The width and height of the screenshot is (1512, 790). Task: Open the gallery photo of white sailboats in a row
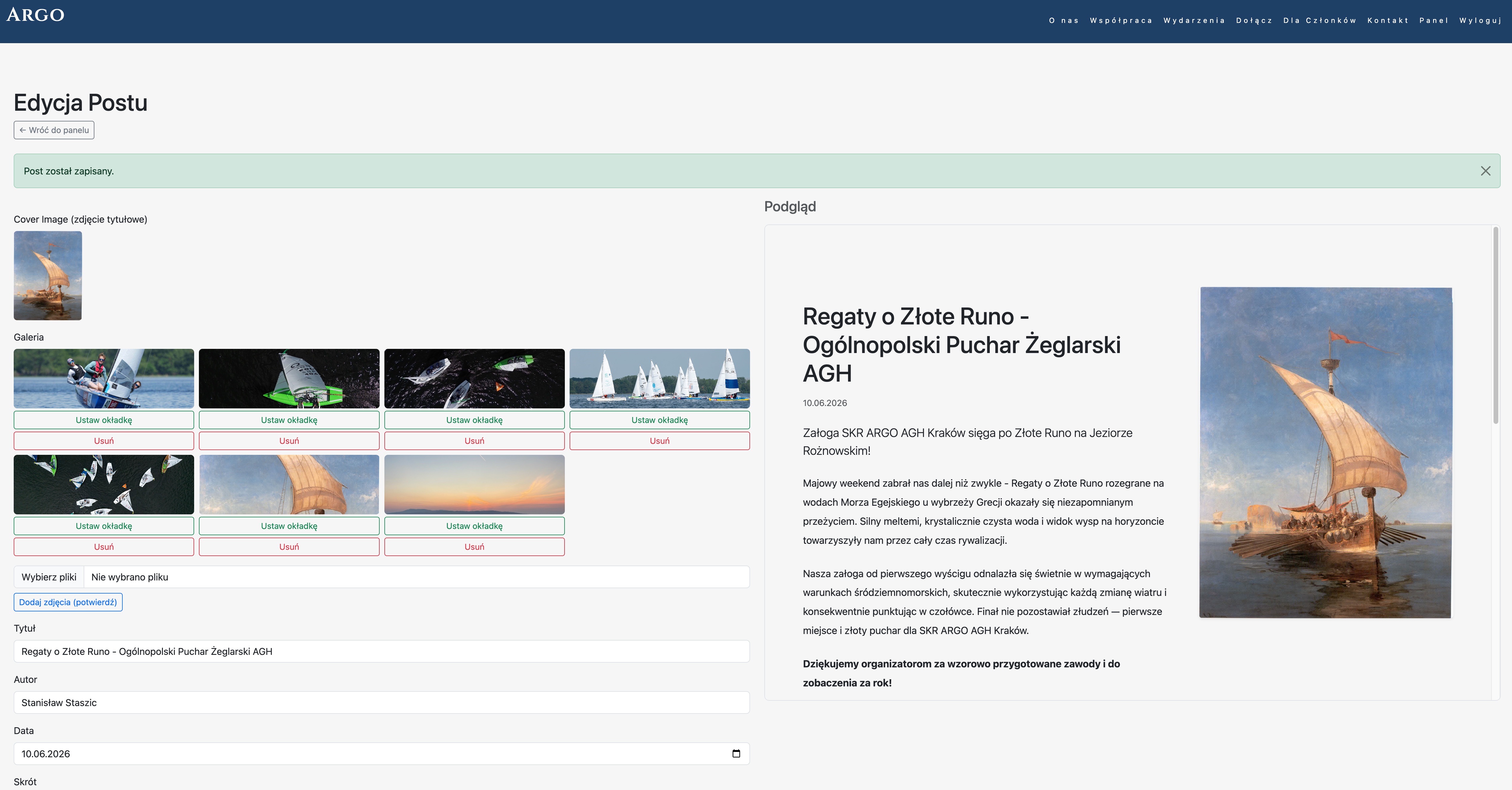point(660,379)
